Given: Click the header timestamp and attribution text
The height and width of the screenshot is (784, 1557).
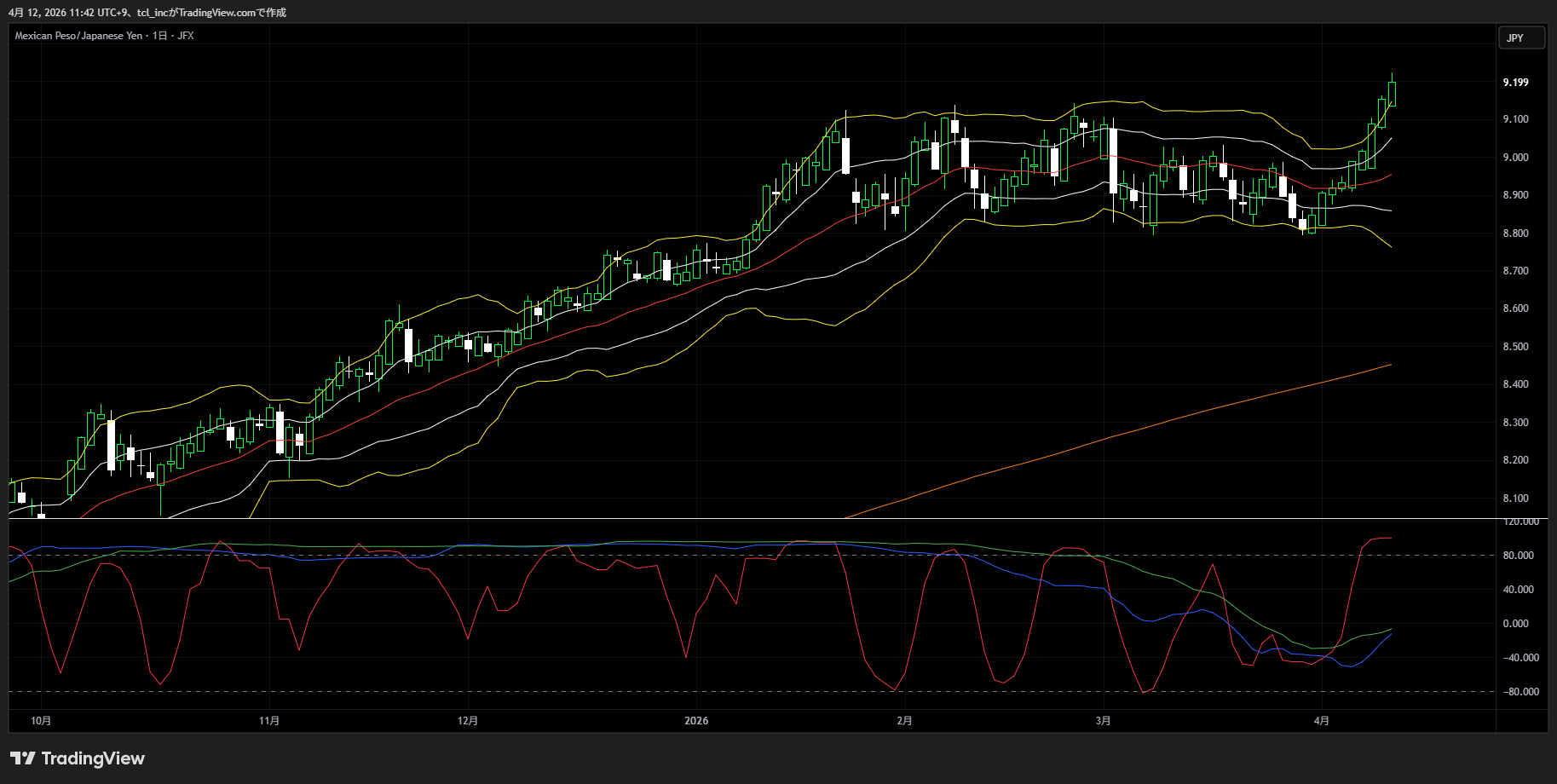Looking at the screenshot, I should (147, 13).
